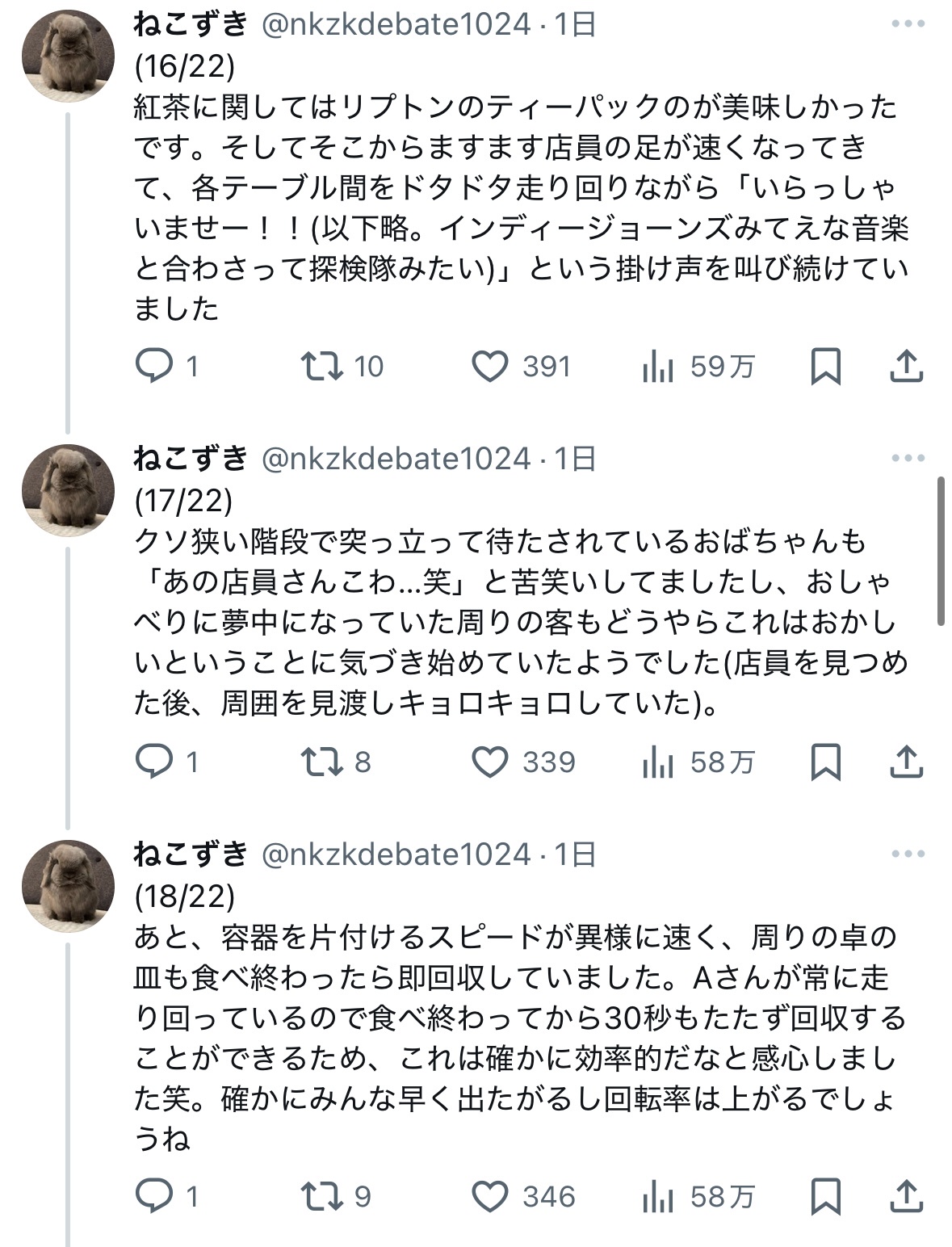Click the vertical scrollbar on right edge

941,551
